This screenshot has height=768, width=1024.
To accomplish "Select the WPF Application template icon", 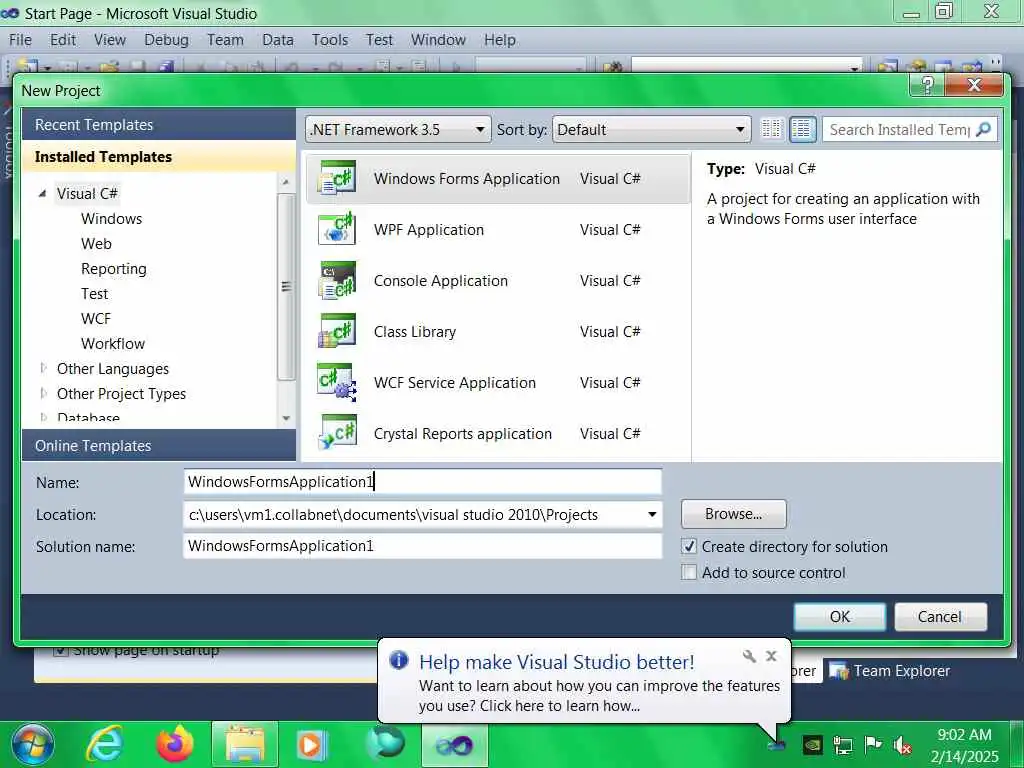I will click(337, 229).
